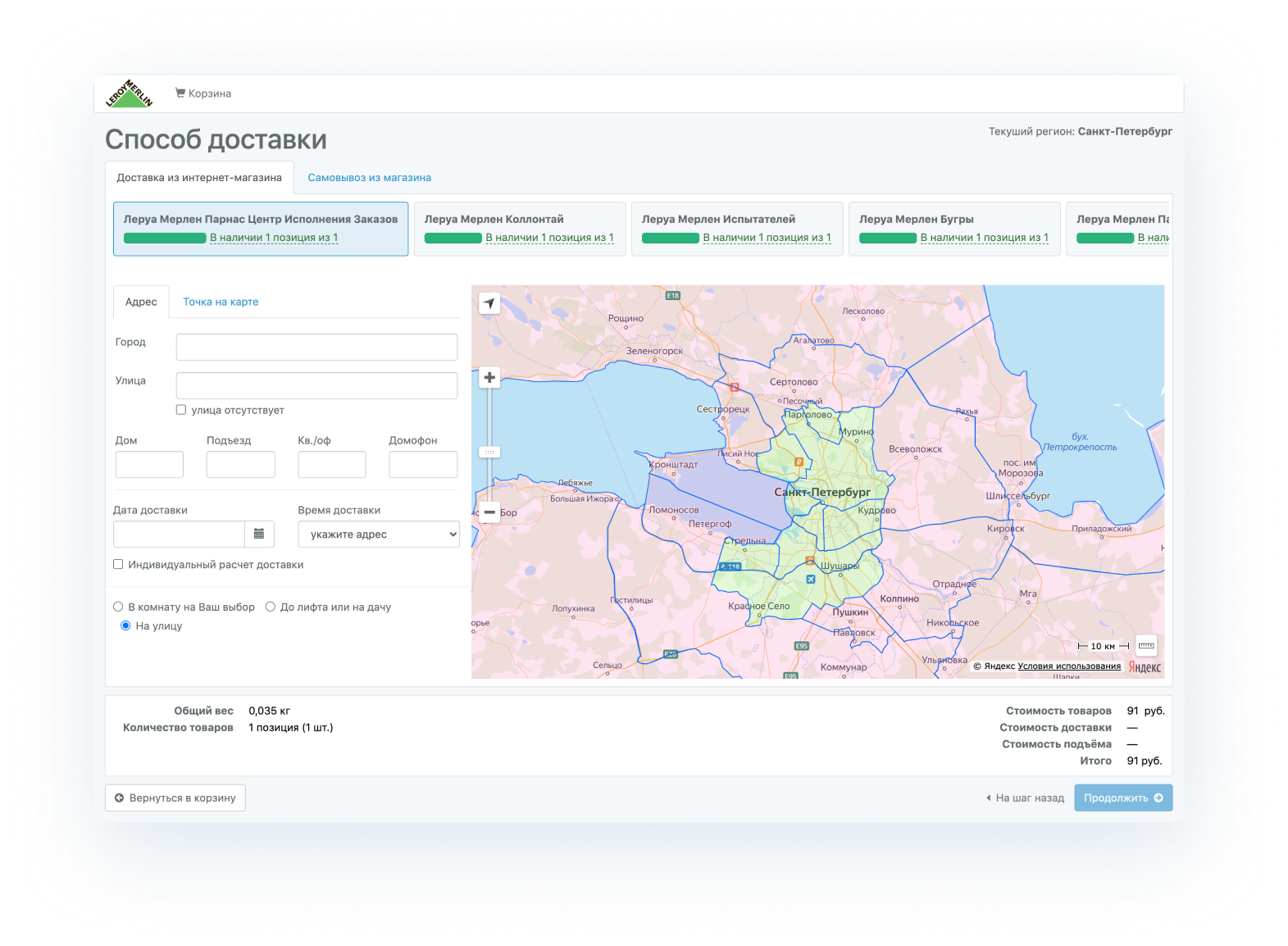This screenshot has width=1288, height=946.
Task: Click the green stock bar of Парнас store
Action: click(x=165, y=238)
